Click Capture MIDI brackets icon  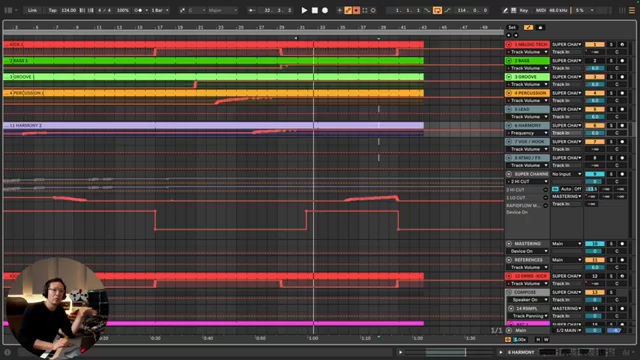[x=365, y=10]
